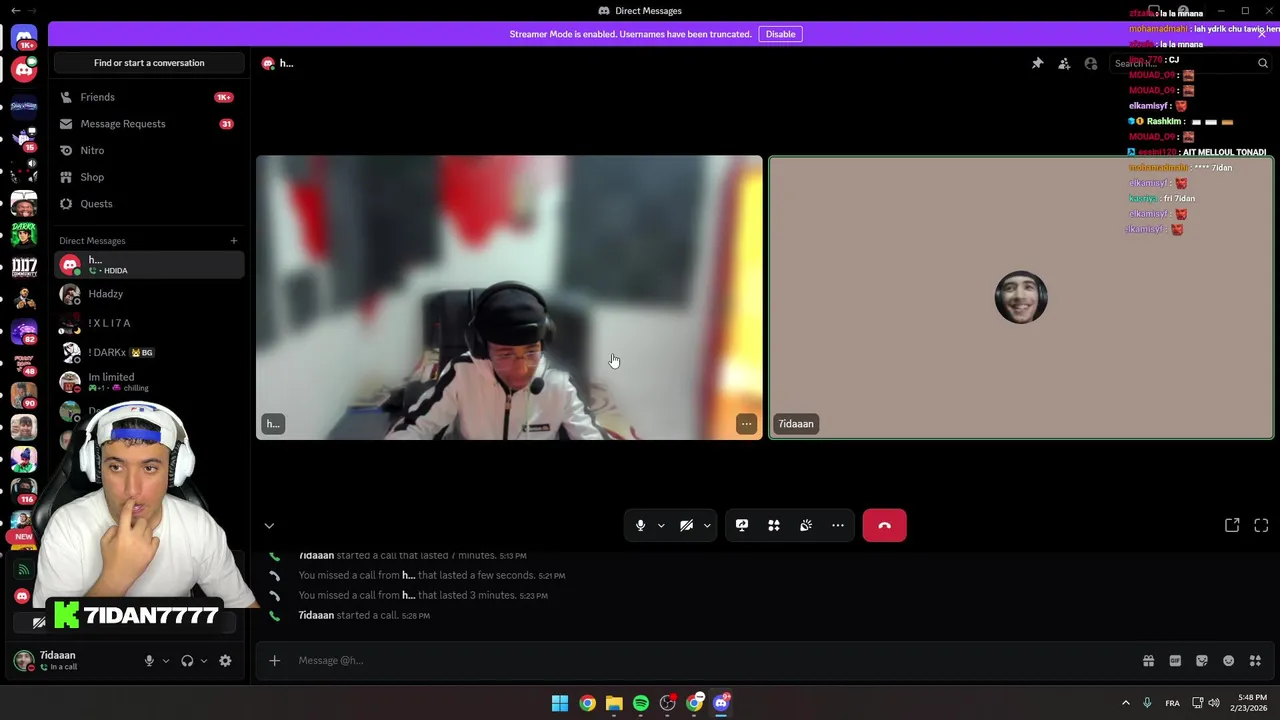Open File Explorer from the taskbar
The height and width of the screenshot is (720, 1280).
tap(614, 703)
